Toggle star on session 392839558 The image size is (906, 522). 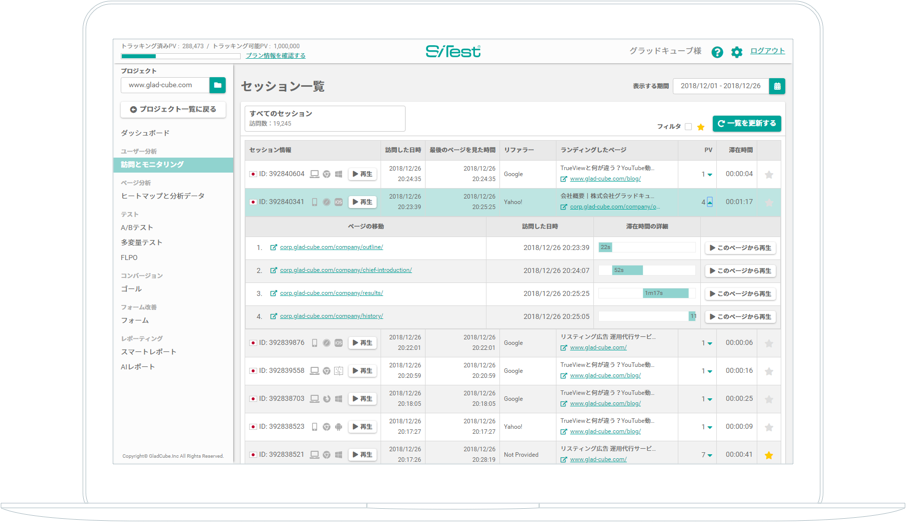pyautogui.click(x=769, y=371)
